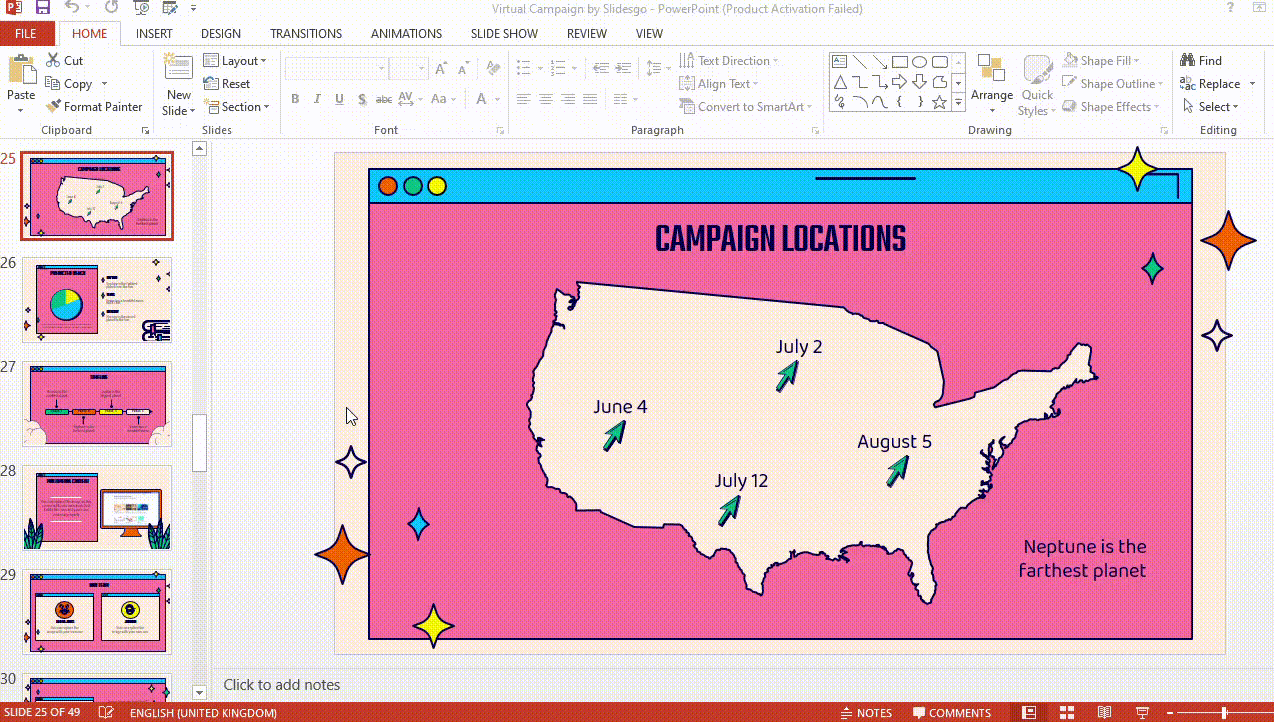Screen dimensions: 1274x722
Task: Click the Reset slide button
Action: coord(227,84)
